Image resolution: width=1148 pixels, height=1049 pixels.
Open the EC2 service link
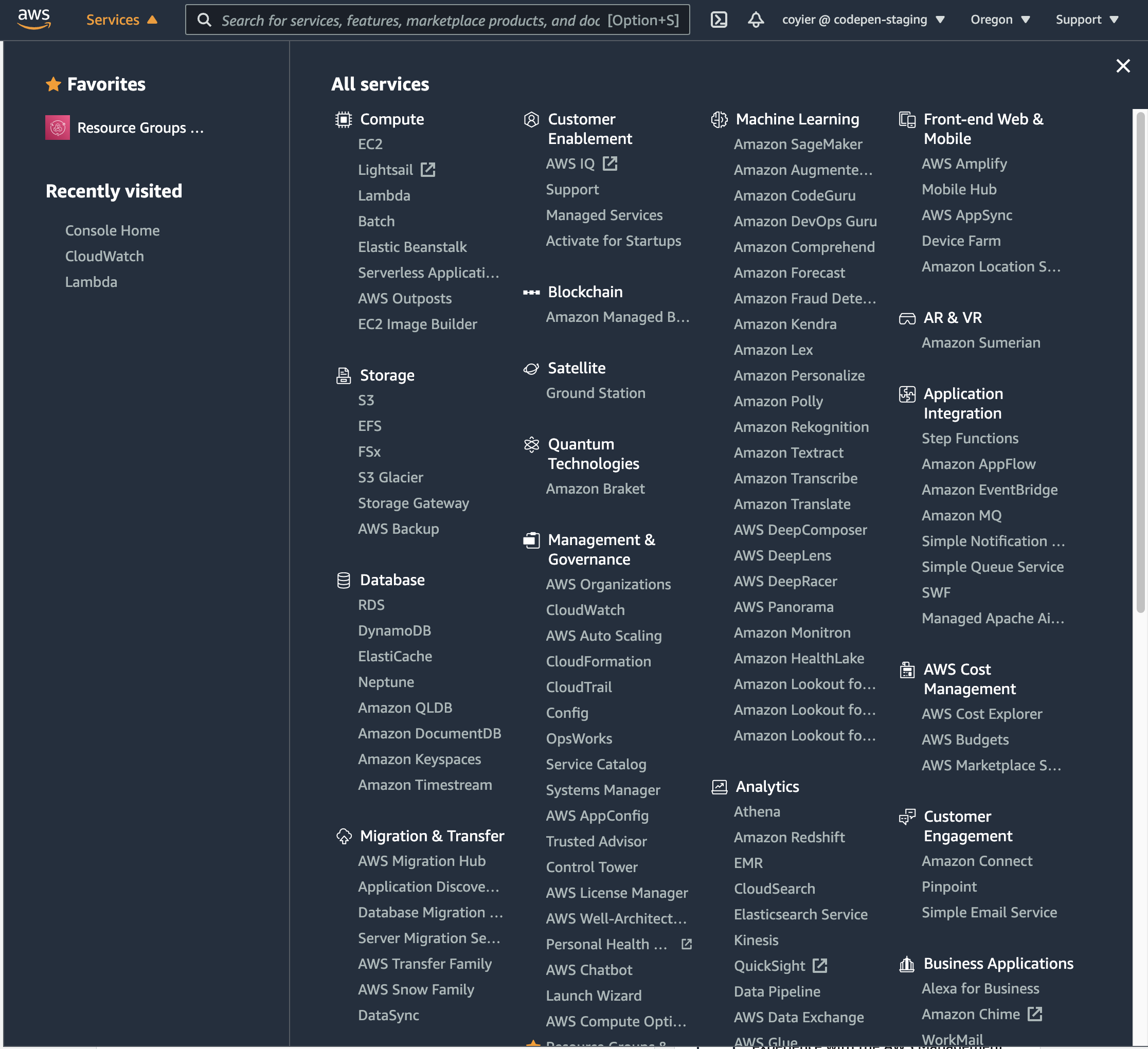click(370, 144)
